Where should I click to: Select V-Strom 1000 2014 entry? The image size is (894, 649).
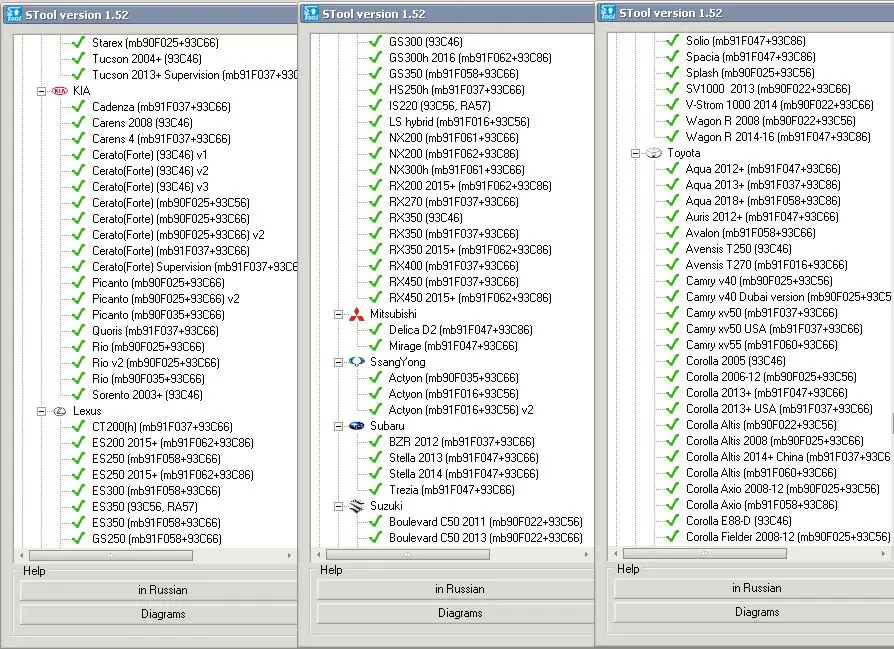[779, 104]
